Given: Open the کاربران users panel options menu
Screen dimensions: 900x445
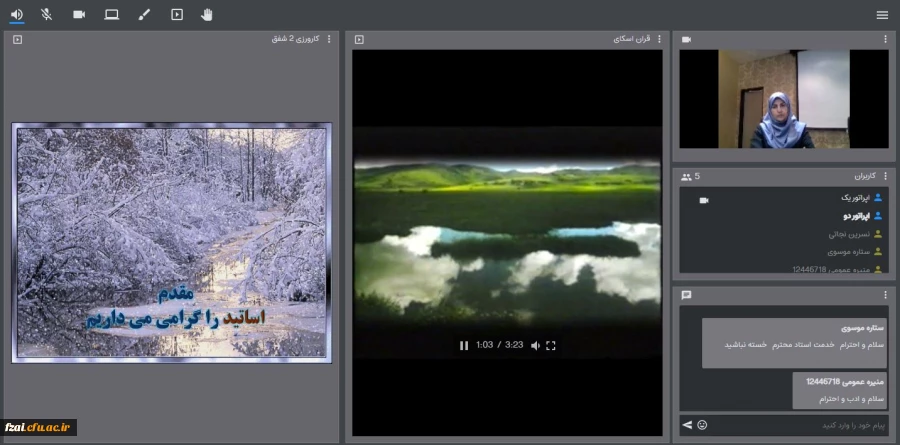Looking at the screenshot, I should (885, 176).
